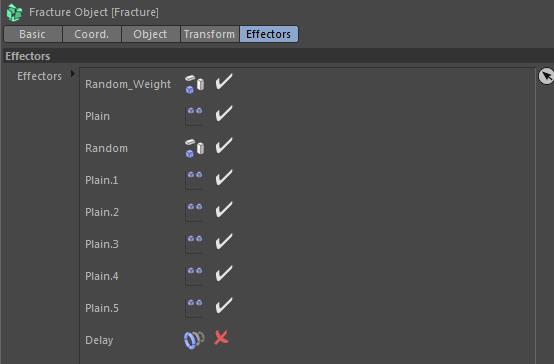Screen dimensions: 554x364
Task: Switch to the Basic tab
Action: pyautogui.click(x=33, y=34)
